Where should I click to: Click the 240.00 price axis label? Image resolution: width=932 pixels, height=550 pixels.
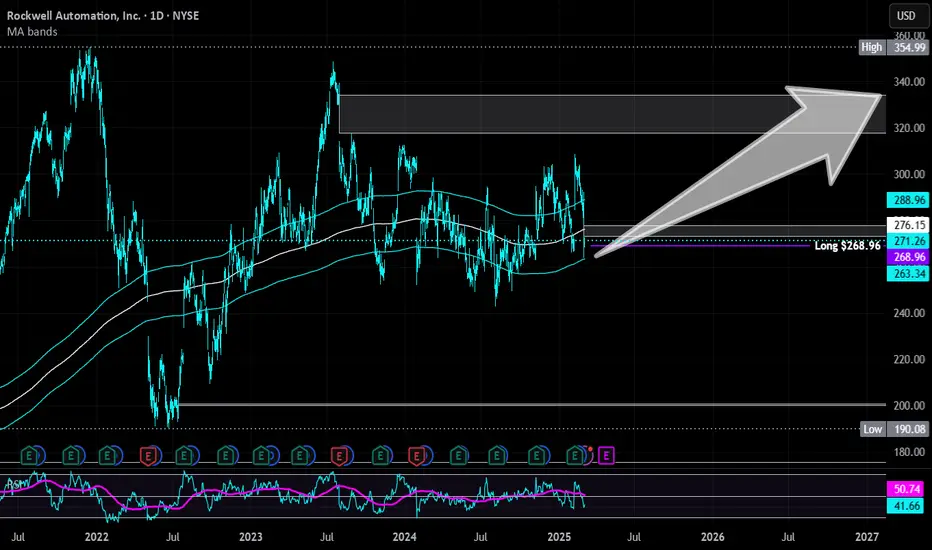tap(909, 313)
